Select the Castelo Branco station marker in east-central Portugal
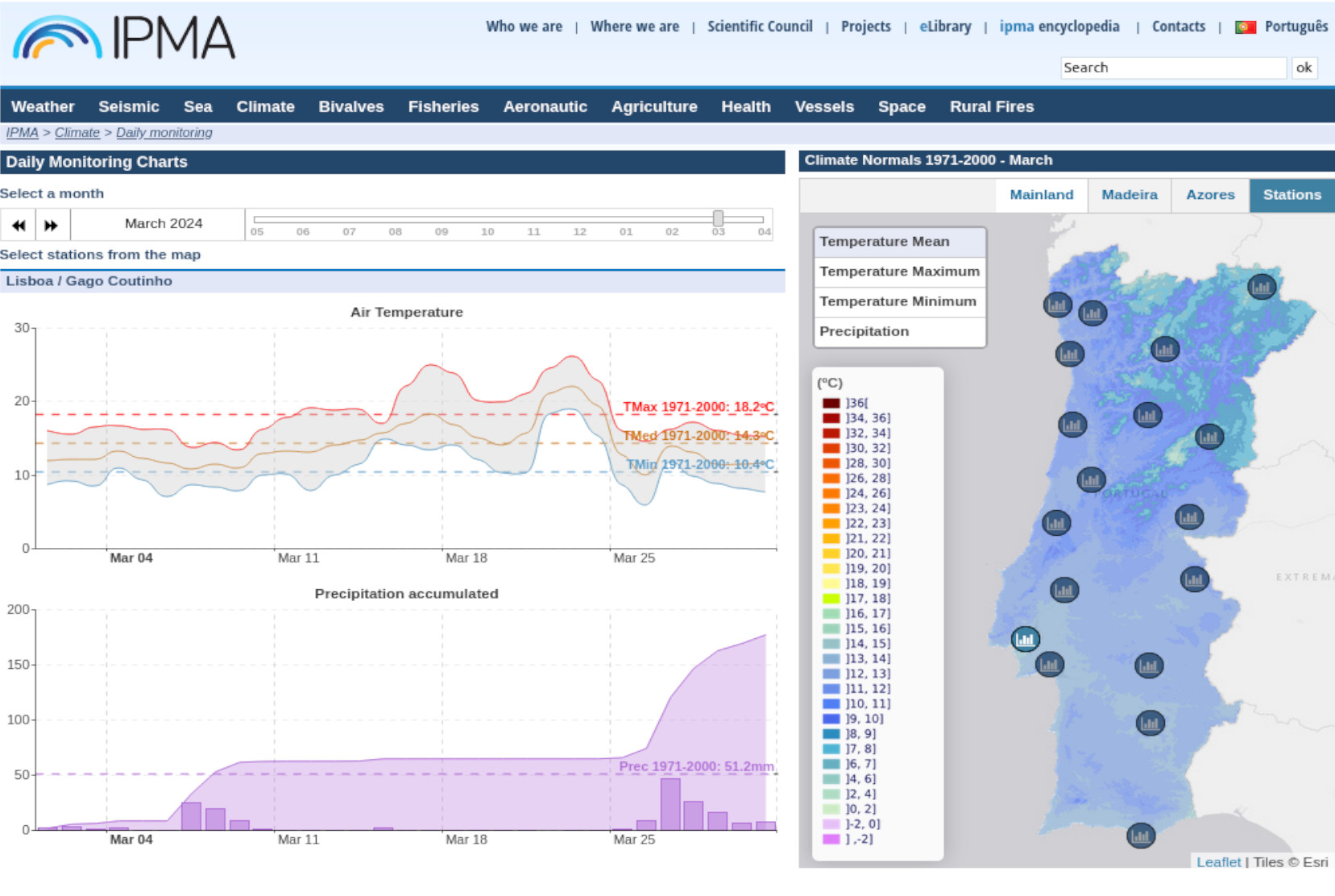The height and width of the screenshot is (896, 1335). click(1189, 516)
